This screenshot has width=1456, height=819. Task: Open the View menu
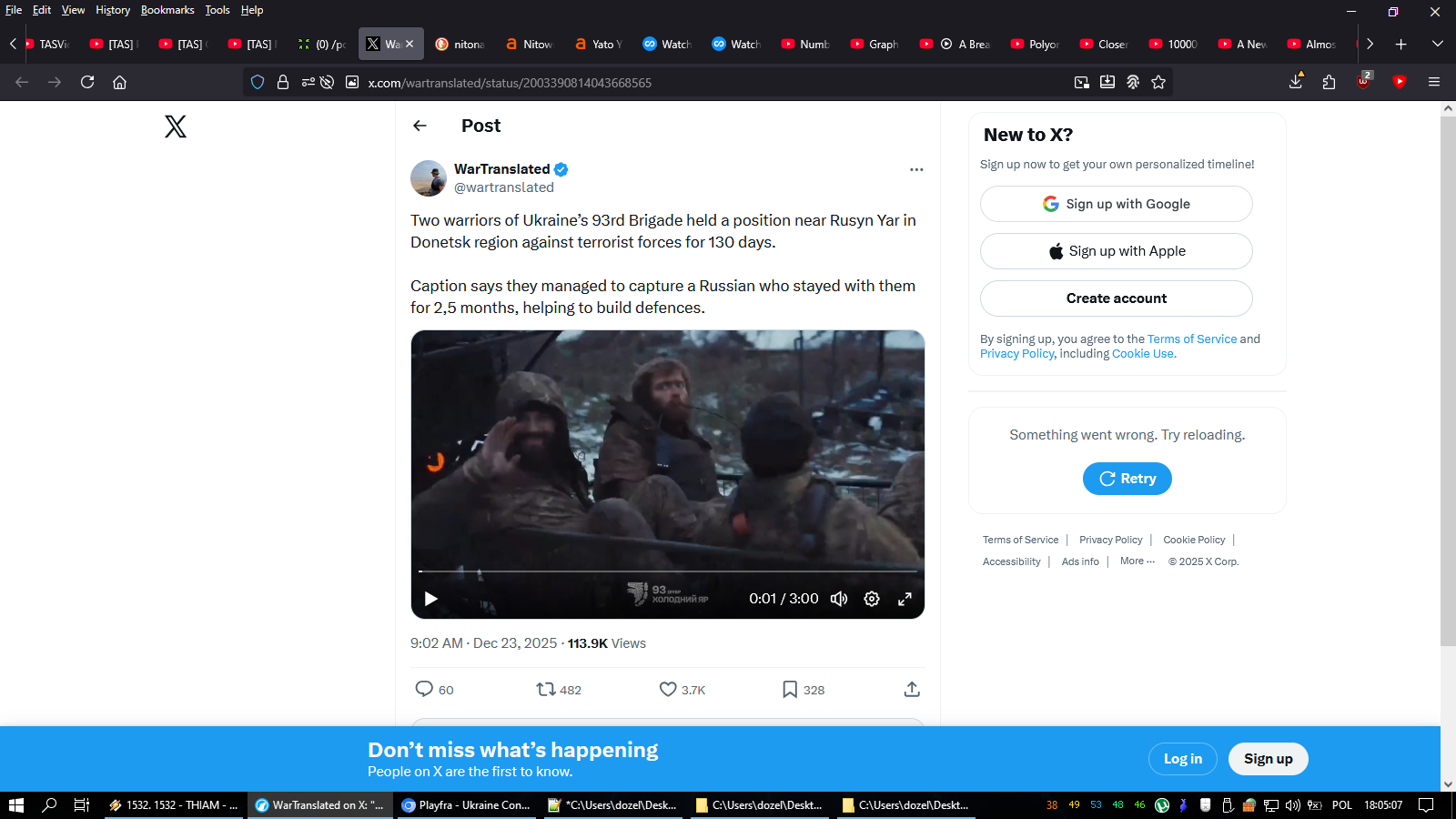73,10
